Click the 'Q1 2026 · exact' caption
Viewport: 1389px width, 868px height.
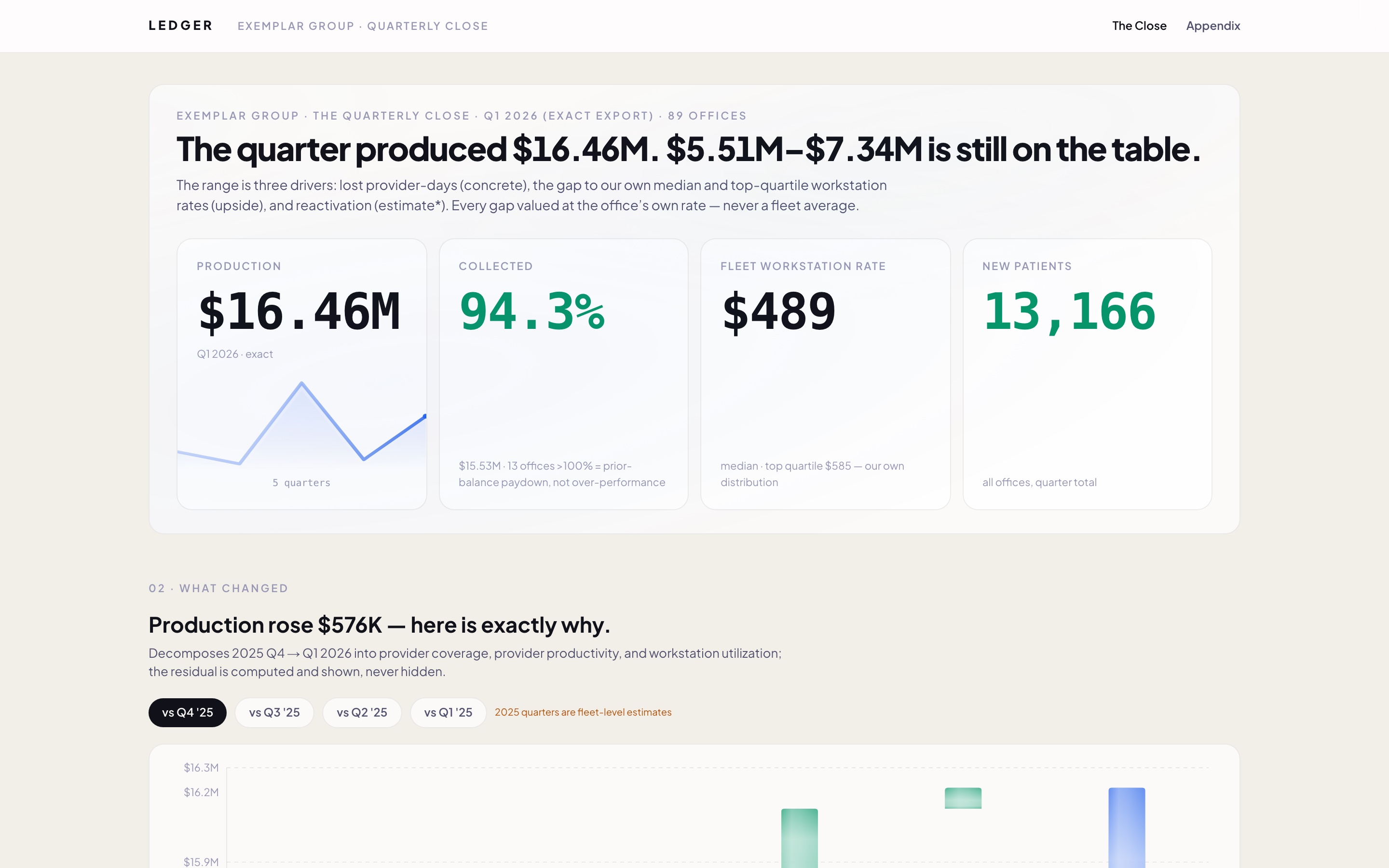[x=235, y=354]
